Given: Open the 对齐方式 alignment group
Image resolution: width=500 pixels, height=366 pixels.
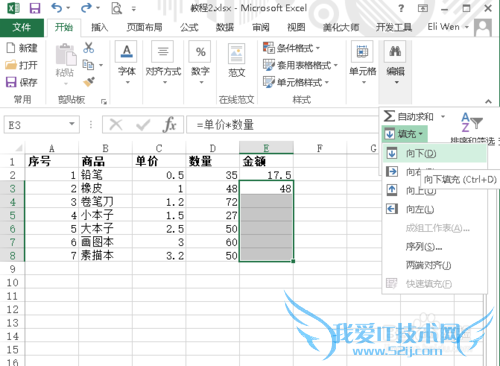Looking at the screenshot, I should (x=163, y=62).
